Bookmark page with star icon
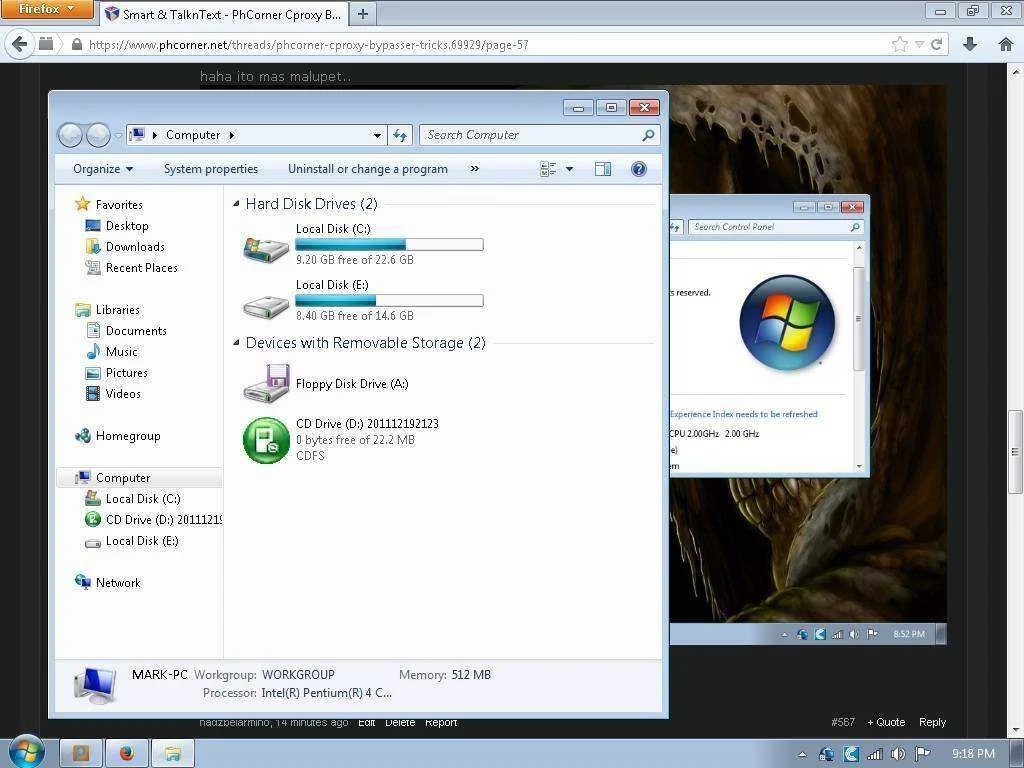Screen dimensions: 1024x768 (x=899, y=44)
